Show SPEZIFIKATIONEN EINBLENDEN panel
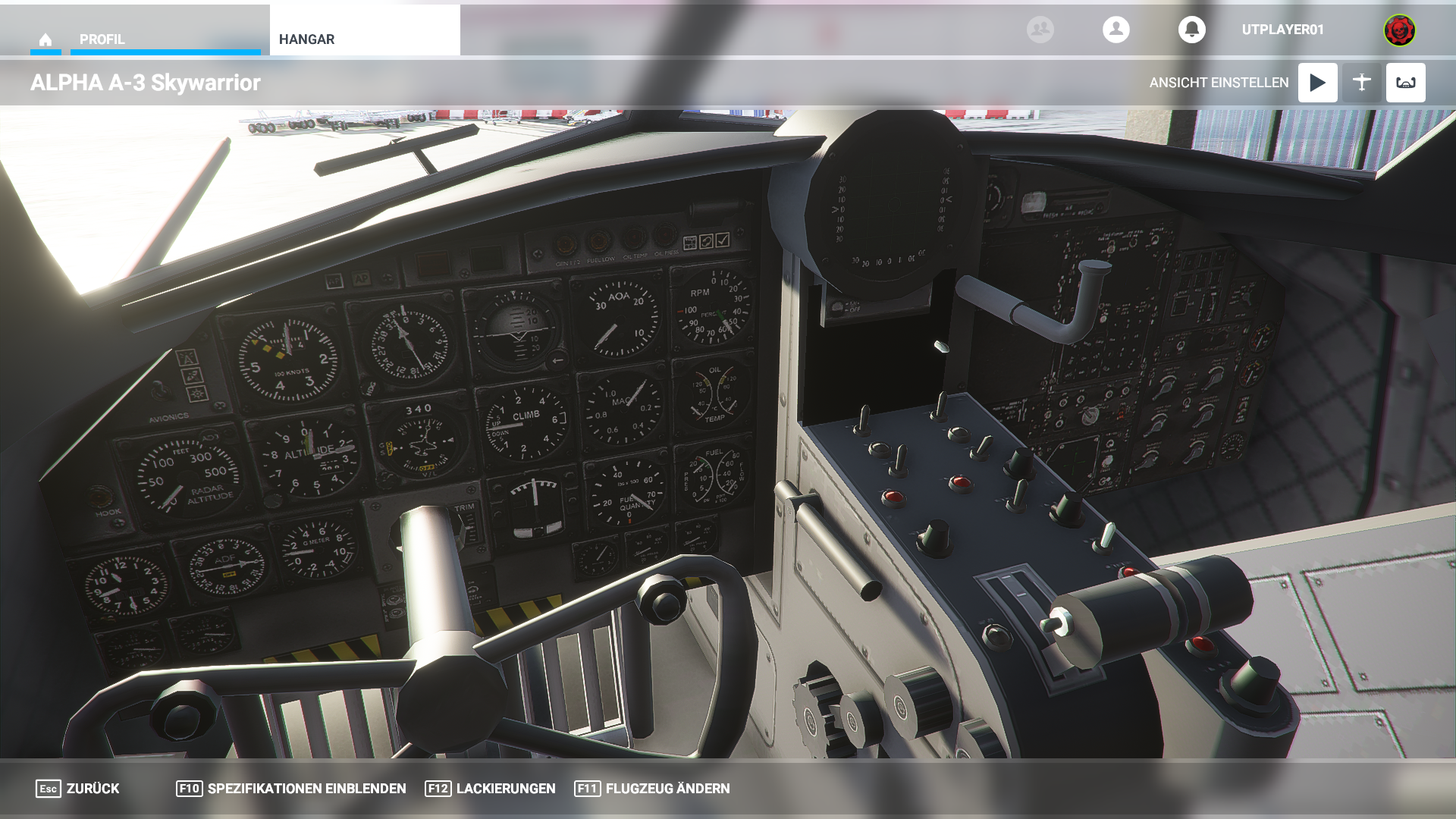Image resolution: width=1456 pixels, height=819 pixels. point(306,789)
